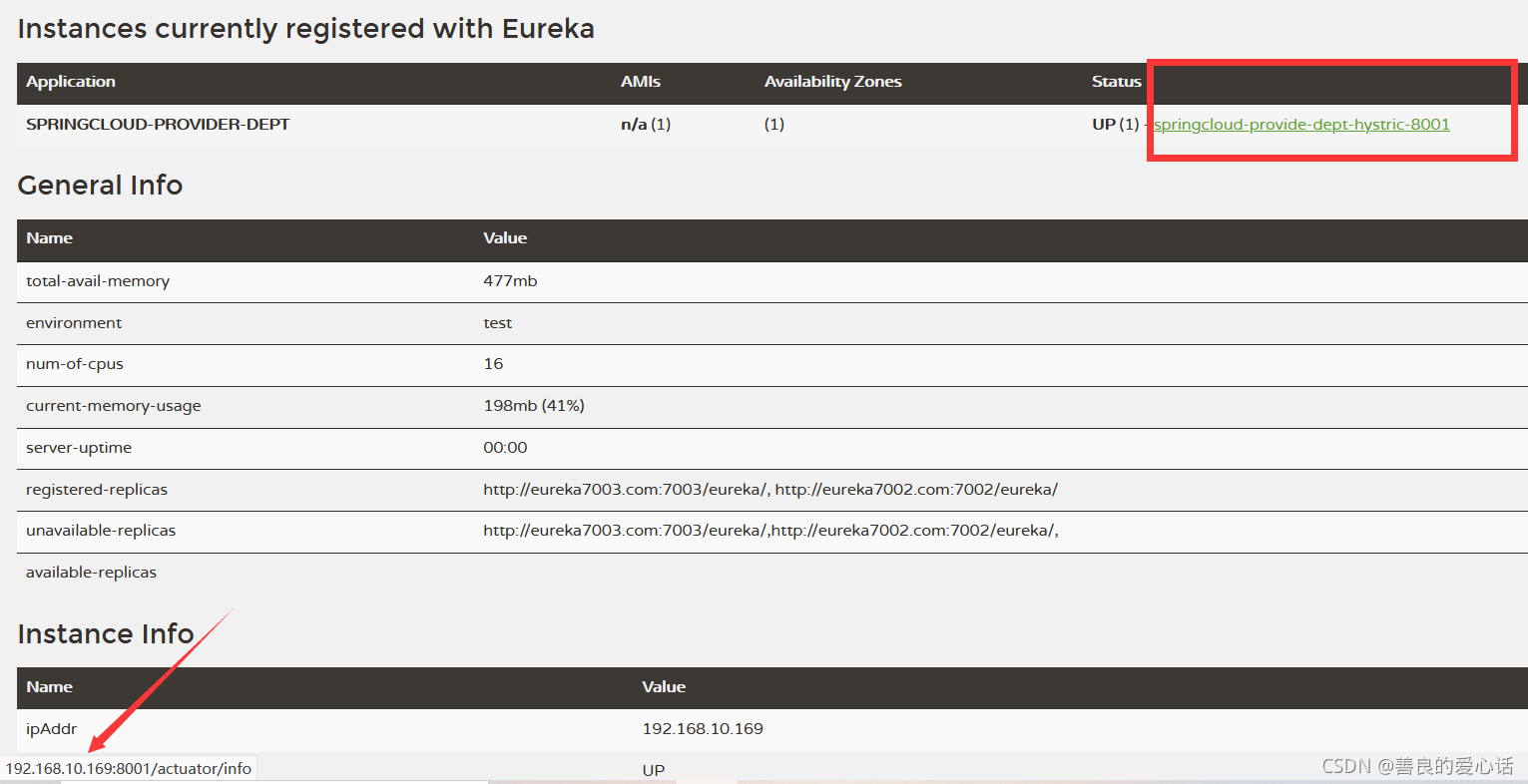Select the n/a (1) AMIs cell

(x=646, y=125)
